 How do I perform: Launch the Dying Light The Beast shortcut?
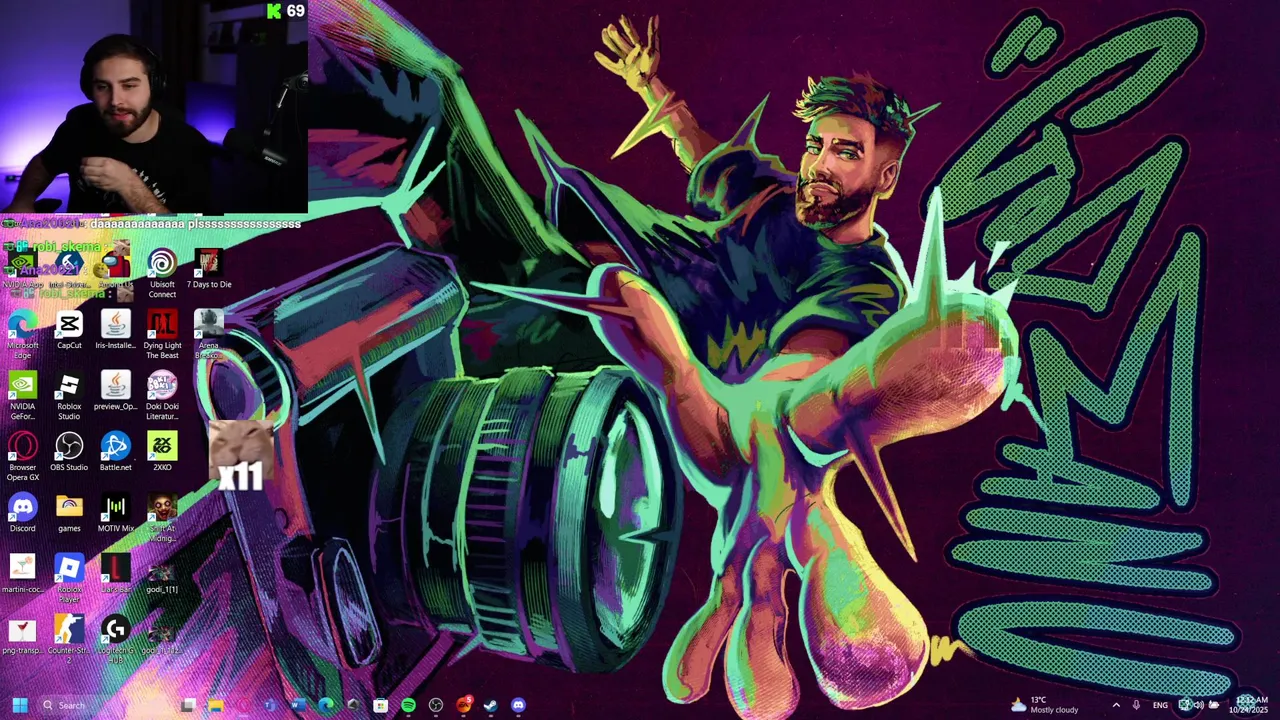[162, 335]
